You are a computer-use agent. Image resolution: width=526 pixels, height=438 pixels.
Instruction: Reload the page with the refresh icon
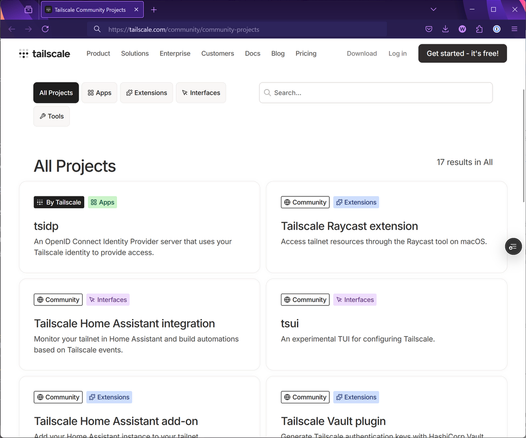[45, 29]
